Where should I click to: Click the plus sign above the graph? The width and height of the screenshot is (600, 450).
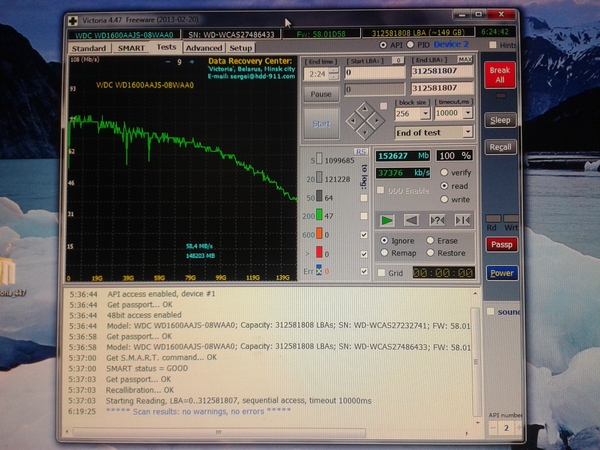tap(190, 62)
